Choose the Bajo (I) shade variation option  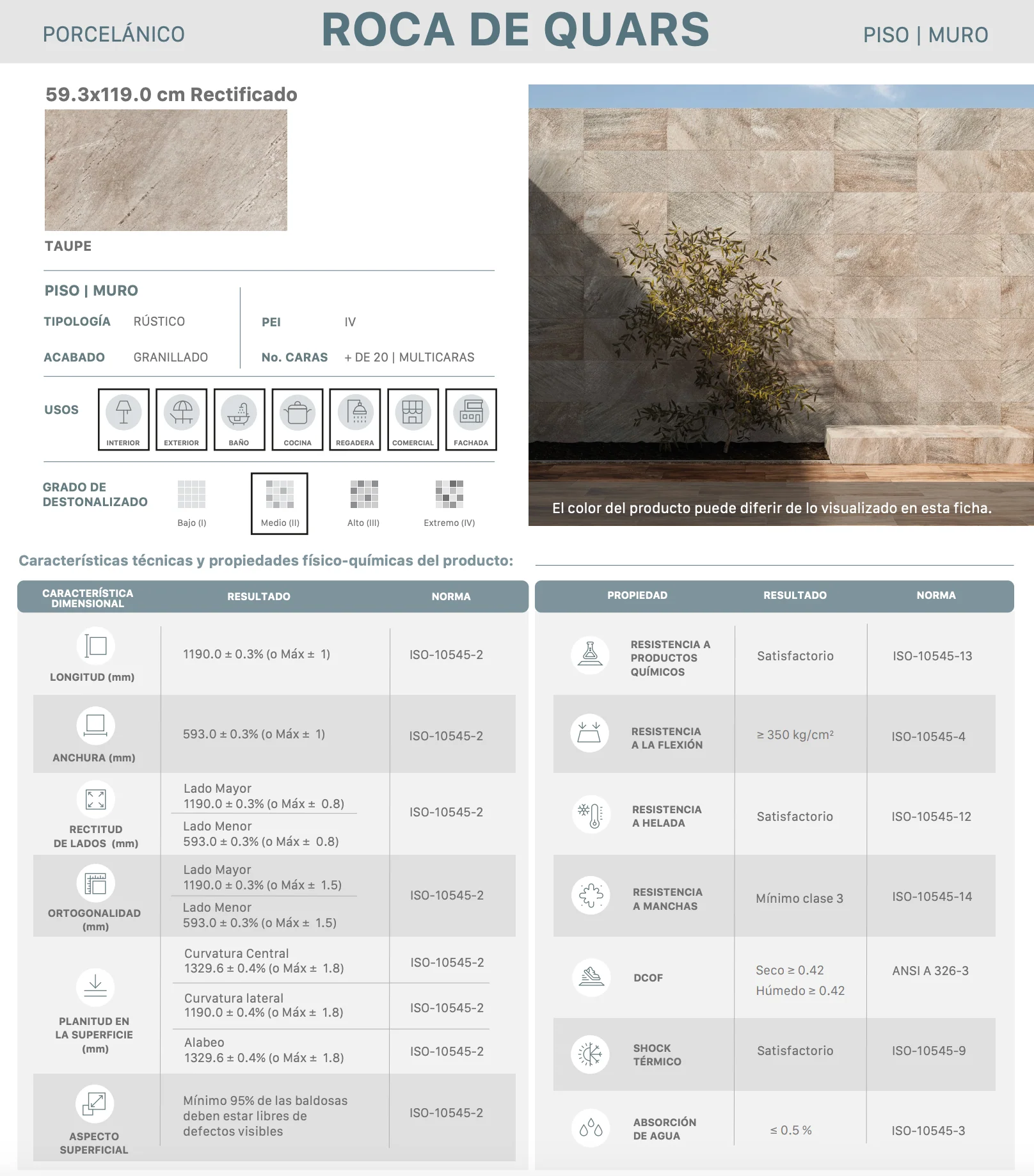(x=192, y=504)
